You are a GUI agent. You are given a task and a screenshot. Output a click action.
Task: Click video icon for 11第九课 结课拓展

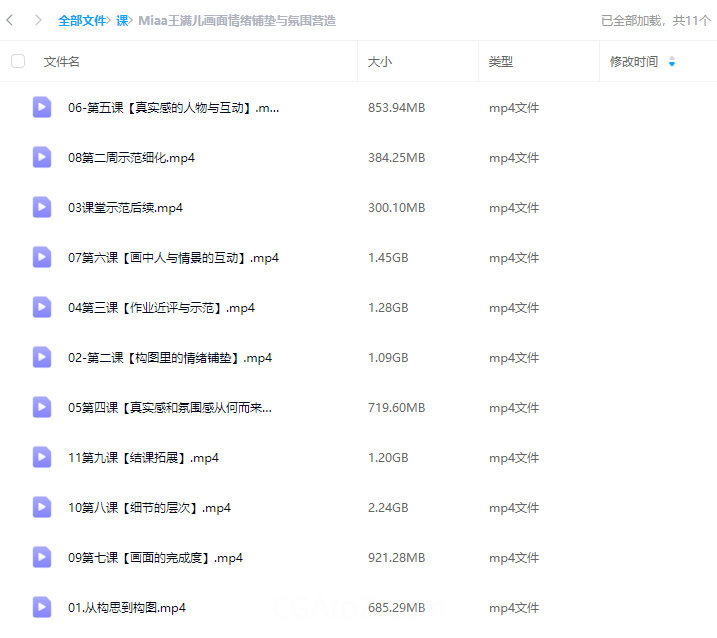point(41,457)
